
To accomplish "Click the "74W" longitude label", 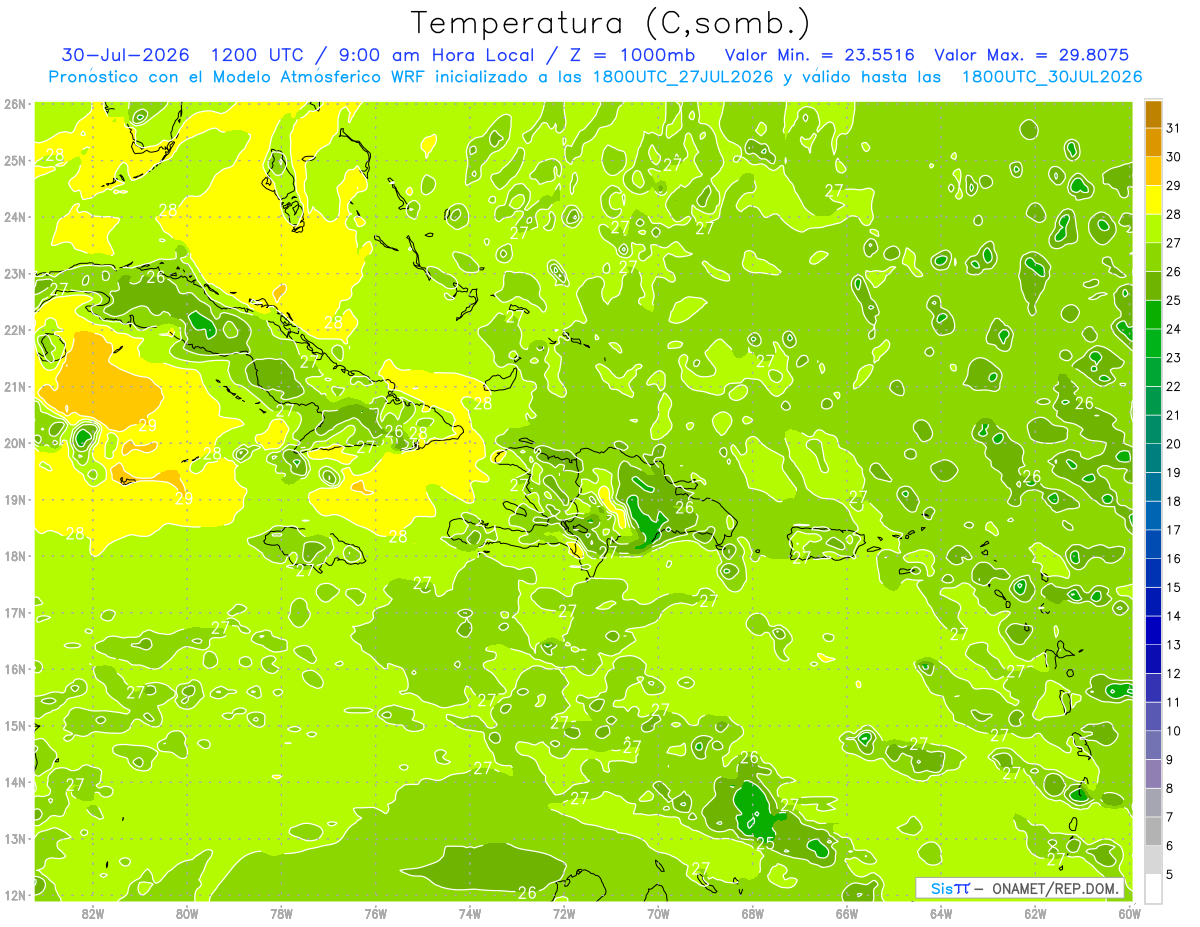I will [470, 913].
